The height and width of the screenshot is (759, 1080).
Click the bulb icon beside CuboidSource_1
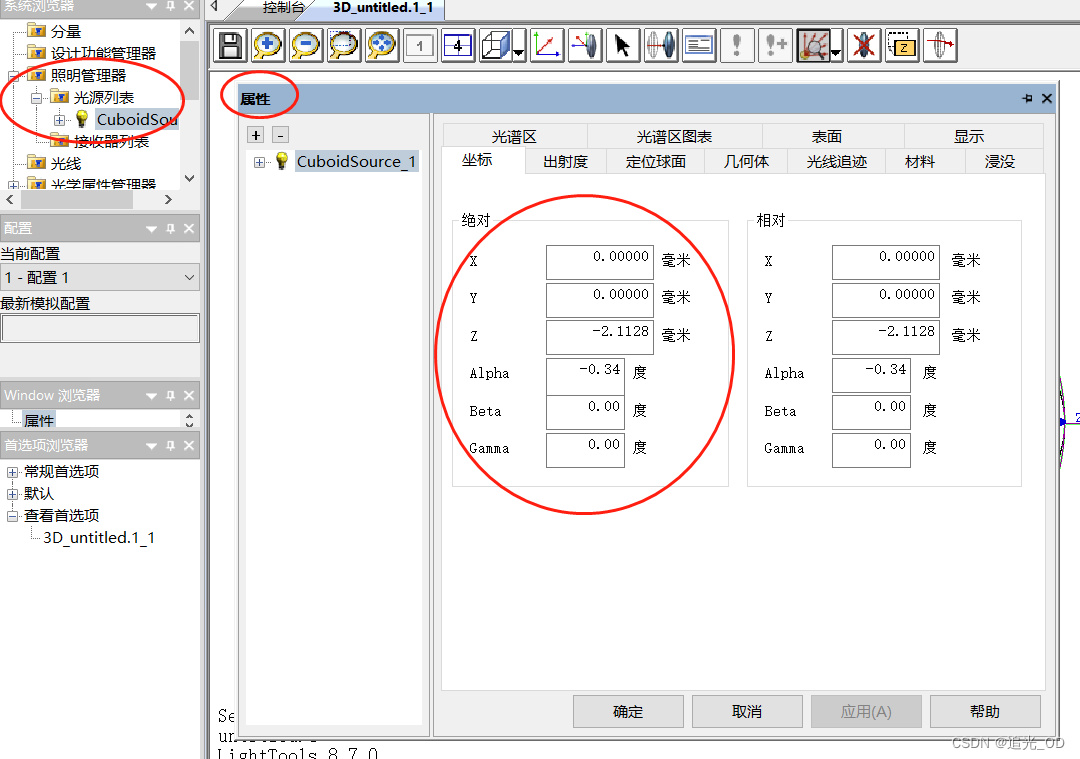coord(282,161)
